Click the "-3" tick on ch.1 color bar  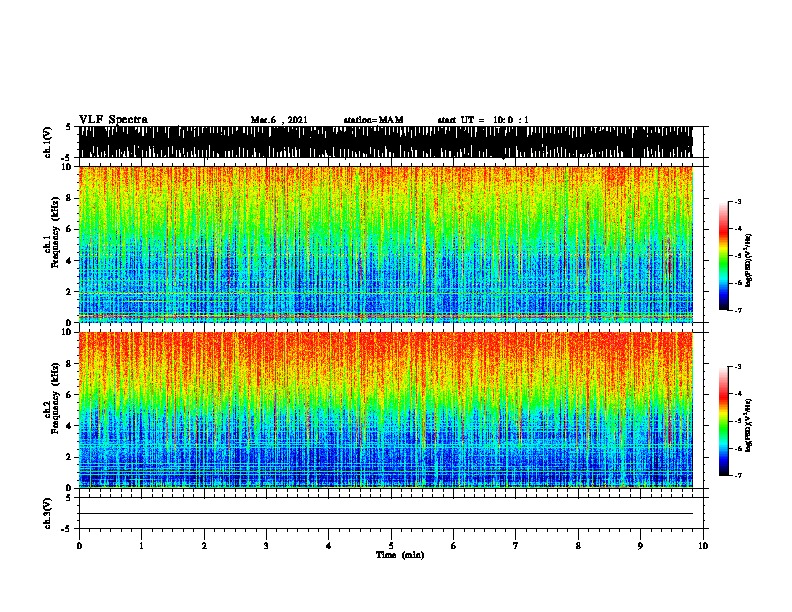pos(738,202)
